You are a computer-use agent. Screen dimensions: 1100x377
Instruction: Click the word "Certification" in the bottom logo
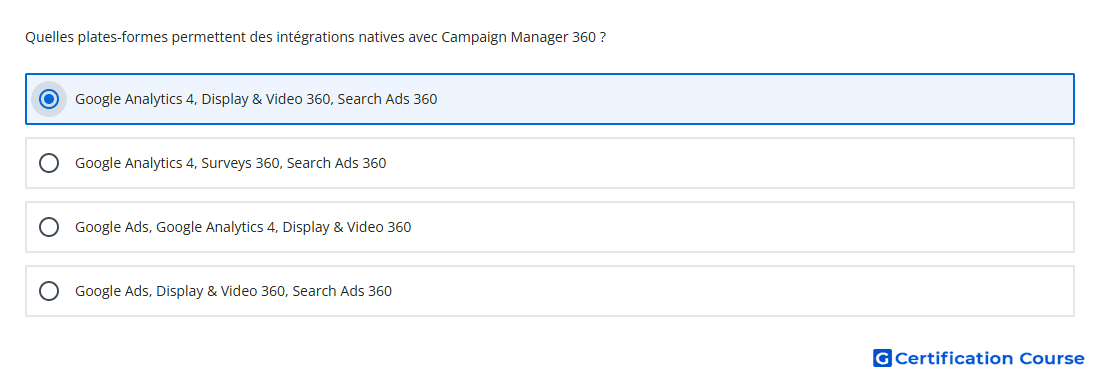click(x=954, y=358)
